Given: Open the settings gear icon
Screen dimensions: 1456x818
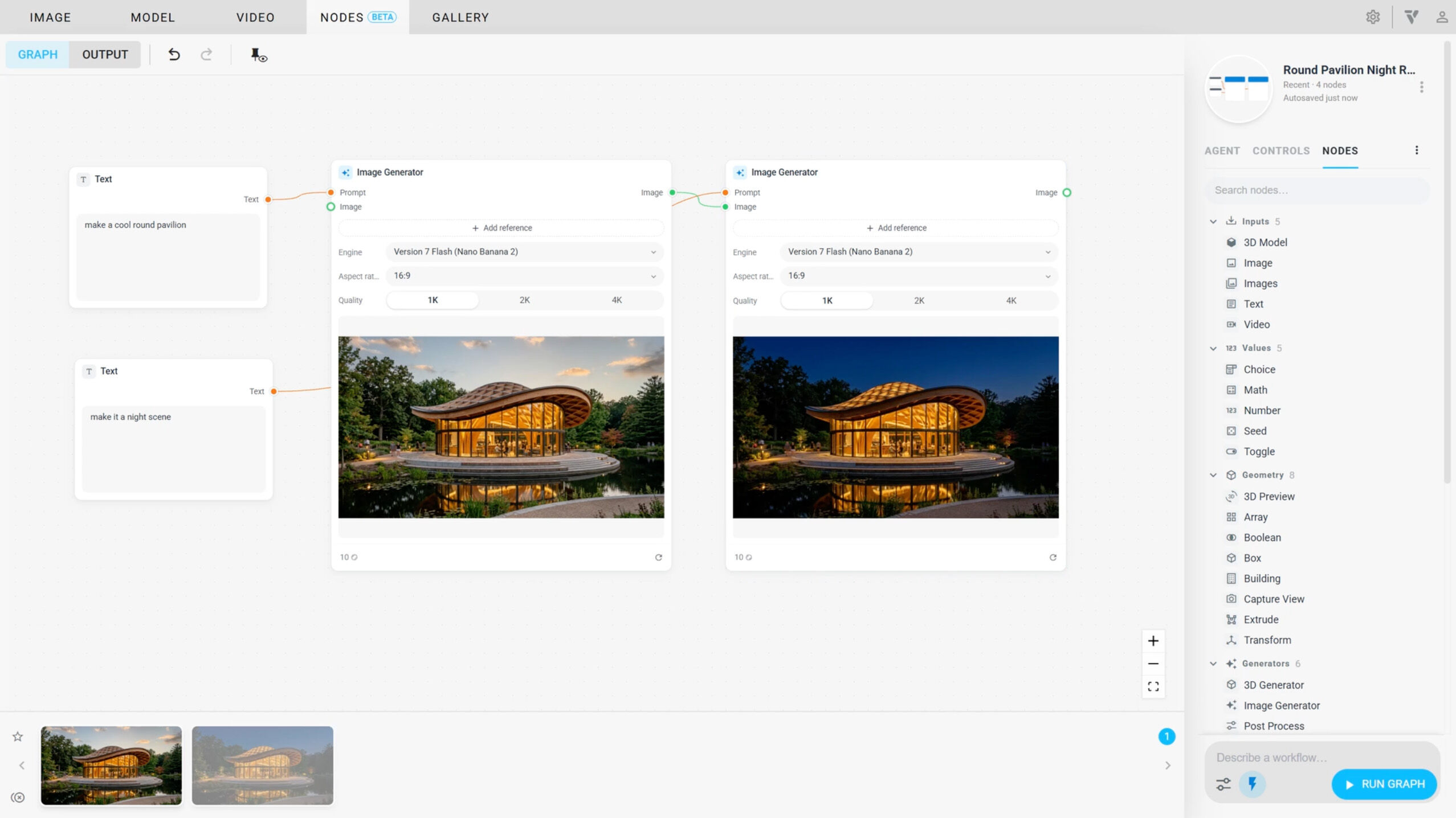Looking at the screenshot, I should point(1373,17).
